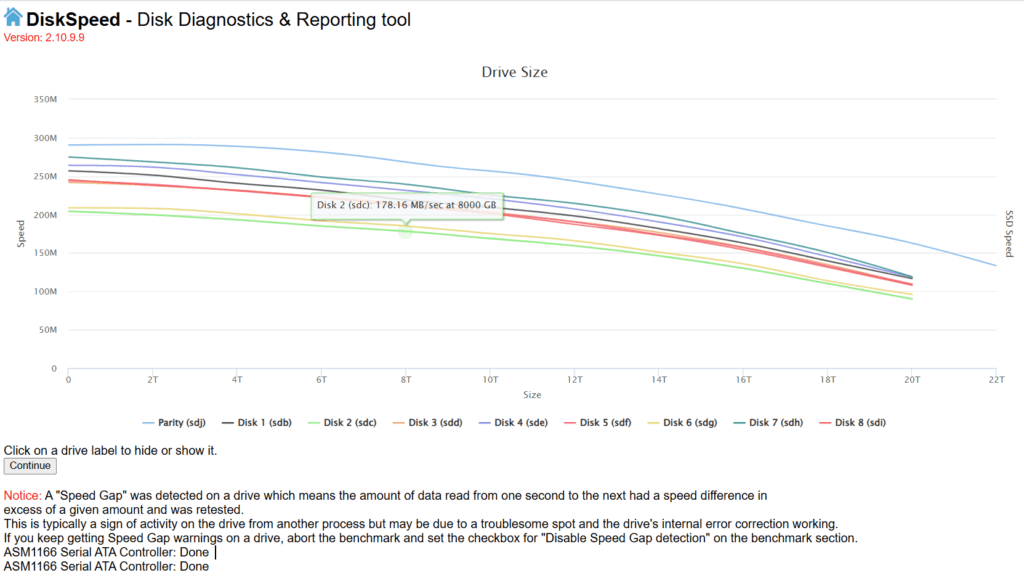1024x578 pixels.
Task: Click the Drive Size chart title
Action: pyautogui.click(x=515, y=72)
